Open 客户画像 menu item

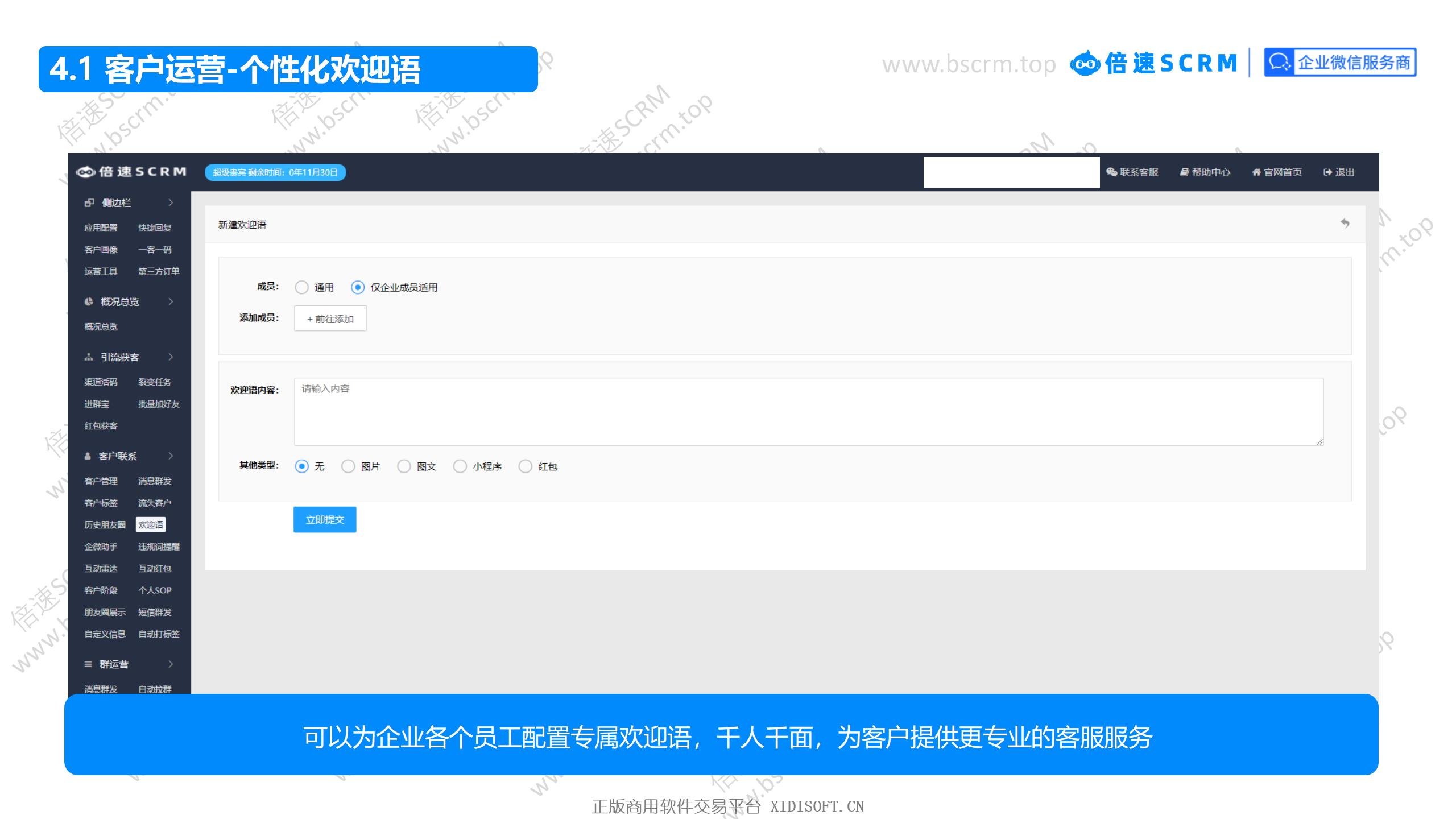tap(101, 250)
